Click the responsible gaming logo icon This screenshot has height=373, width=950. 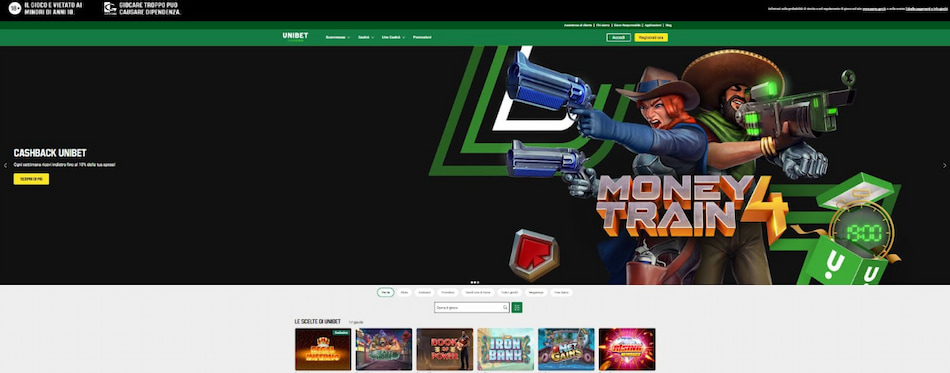point(110,8)
